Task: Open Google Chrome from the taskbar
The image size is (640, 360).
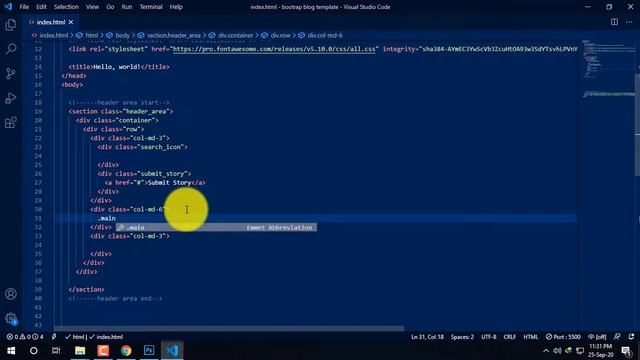Action: tap(126, 351)
